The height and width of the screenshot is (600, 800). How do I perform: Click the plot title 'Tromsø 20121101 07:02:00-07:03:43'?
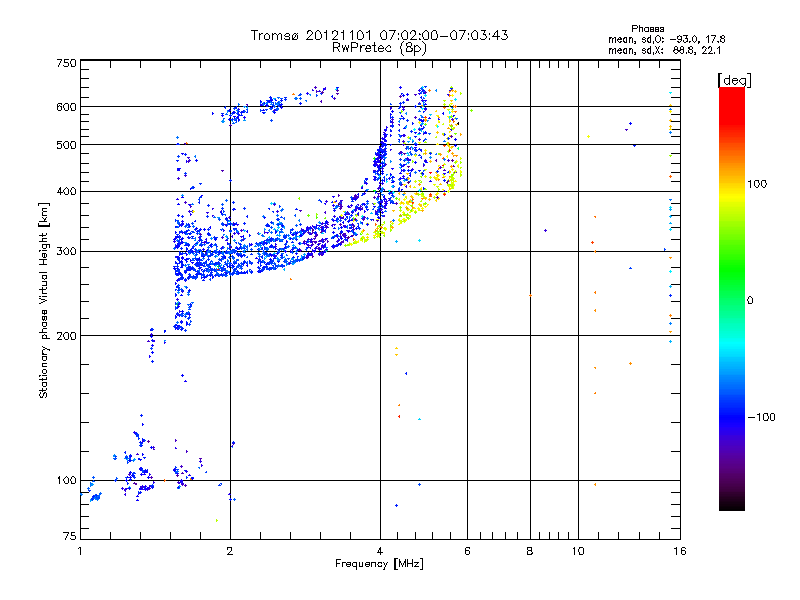pos(379,35)
